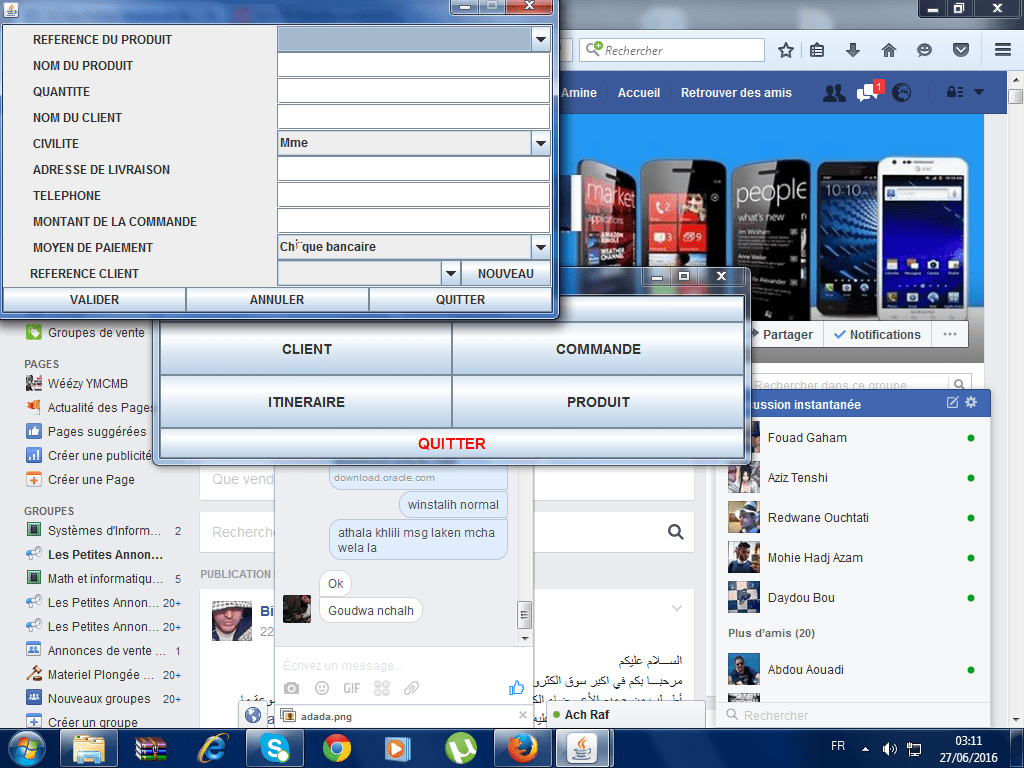This screenshot has width=1024, height=768.
Task: Send a thumbs-up like in chat
Action: pos(516,687)
